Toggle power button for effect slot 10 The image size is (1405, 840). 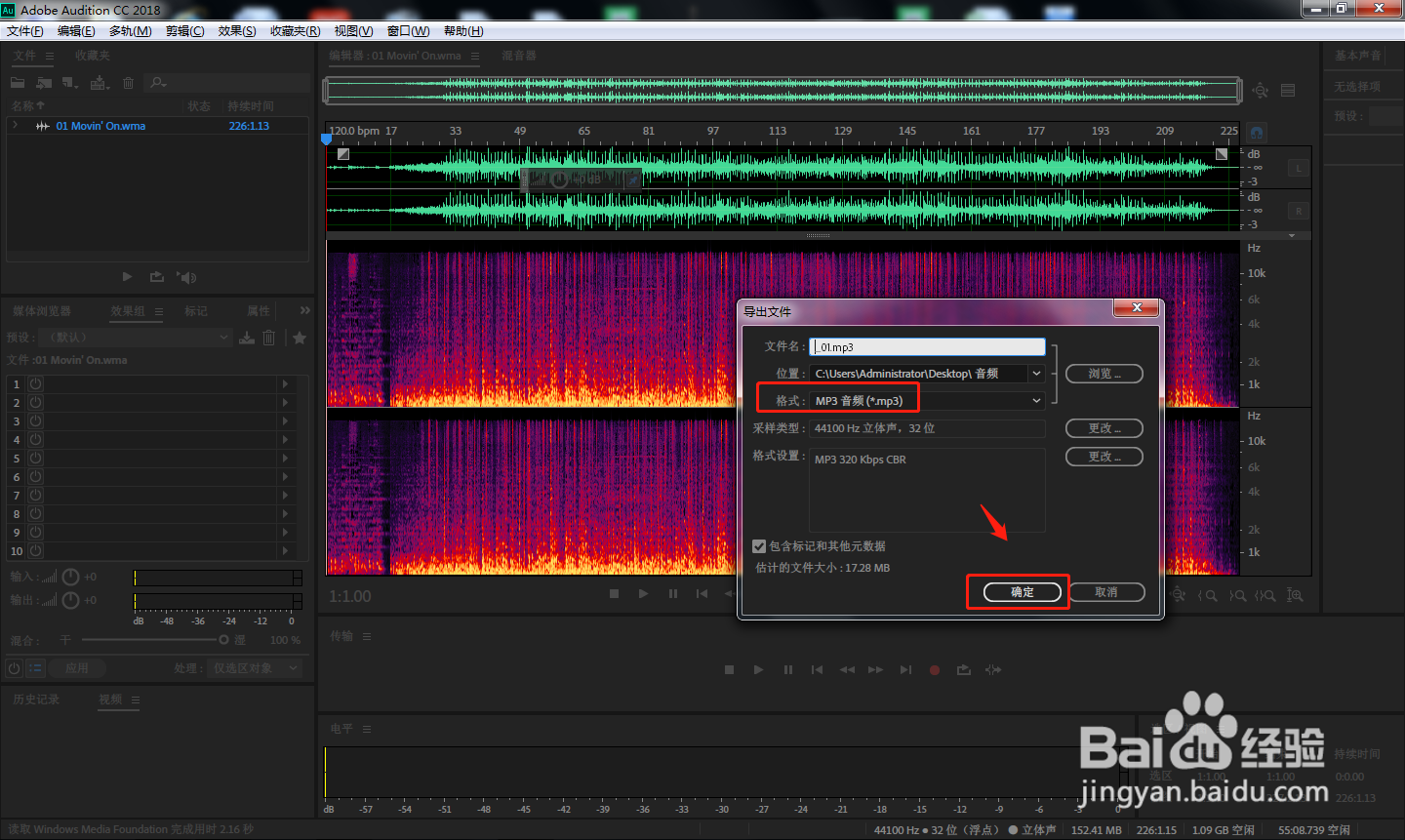click(x=35, y=551)
